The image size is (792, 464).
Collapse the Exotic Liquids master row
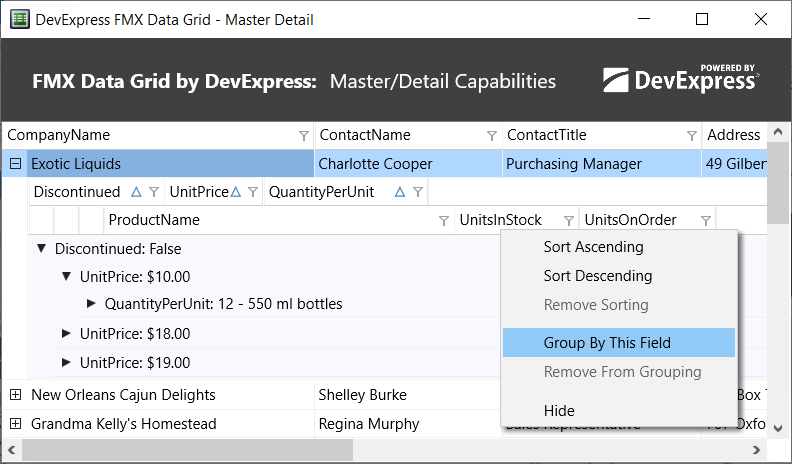(x=16, y=164)
